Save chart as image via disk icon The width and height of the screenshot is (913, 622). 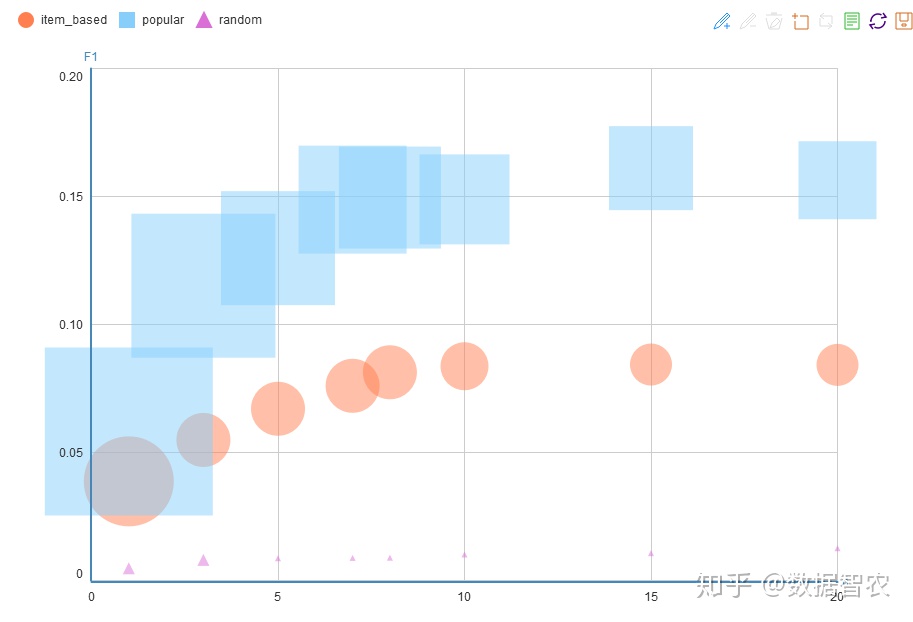pos(904,21)
